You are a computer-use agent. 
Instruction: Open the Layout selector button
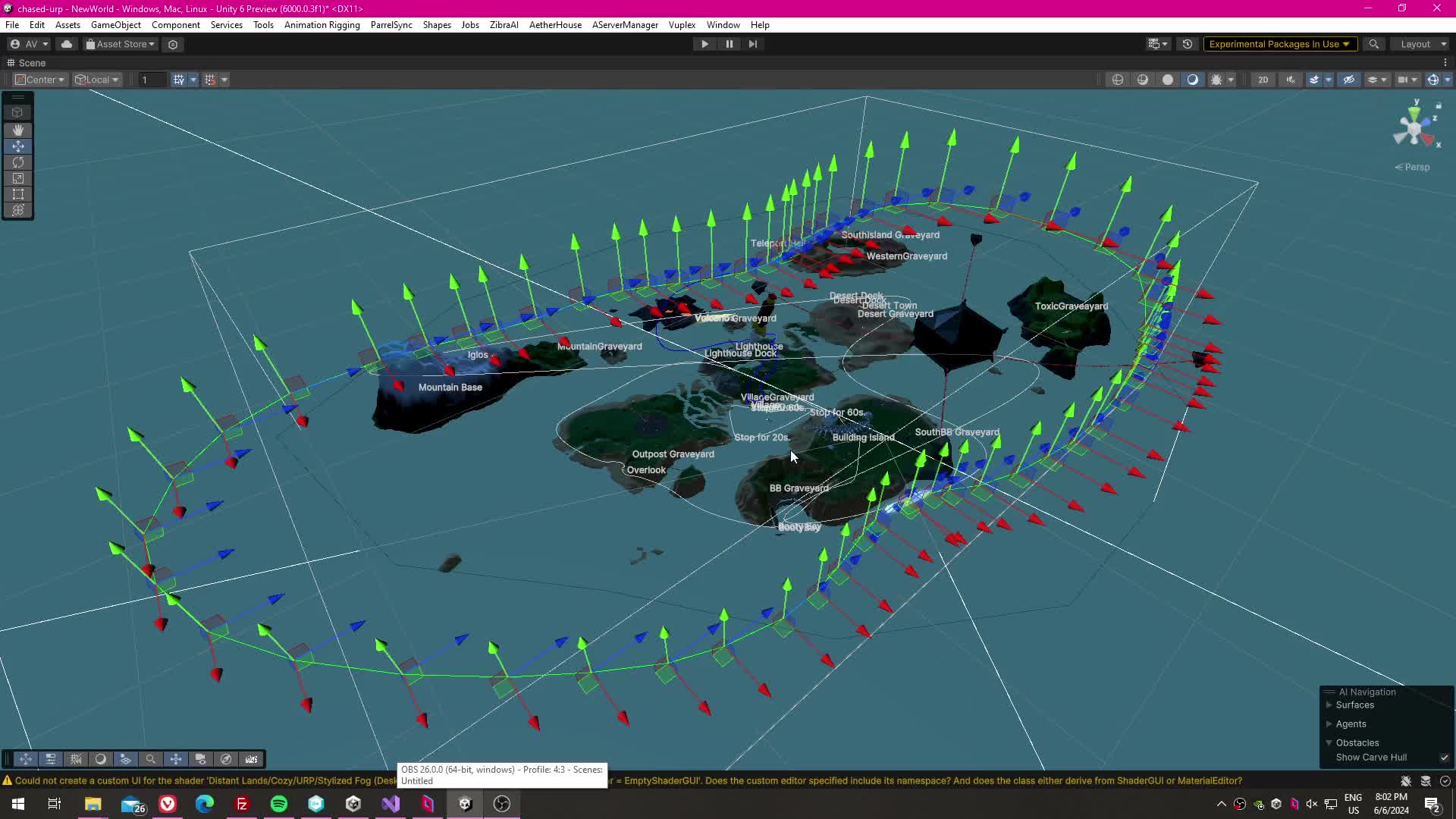tap(1422, 44)
